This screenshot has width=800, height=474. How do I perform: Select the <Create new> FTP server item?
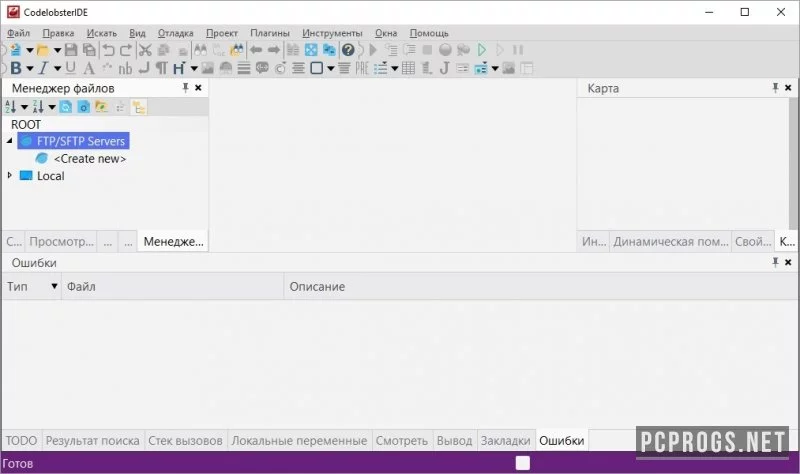90,159
